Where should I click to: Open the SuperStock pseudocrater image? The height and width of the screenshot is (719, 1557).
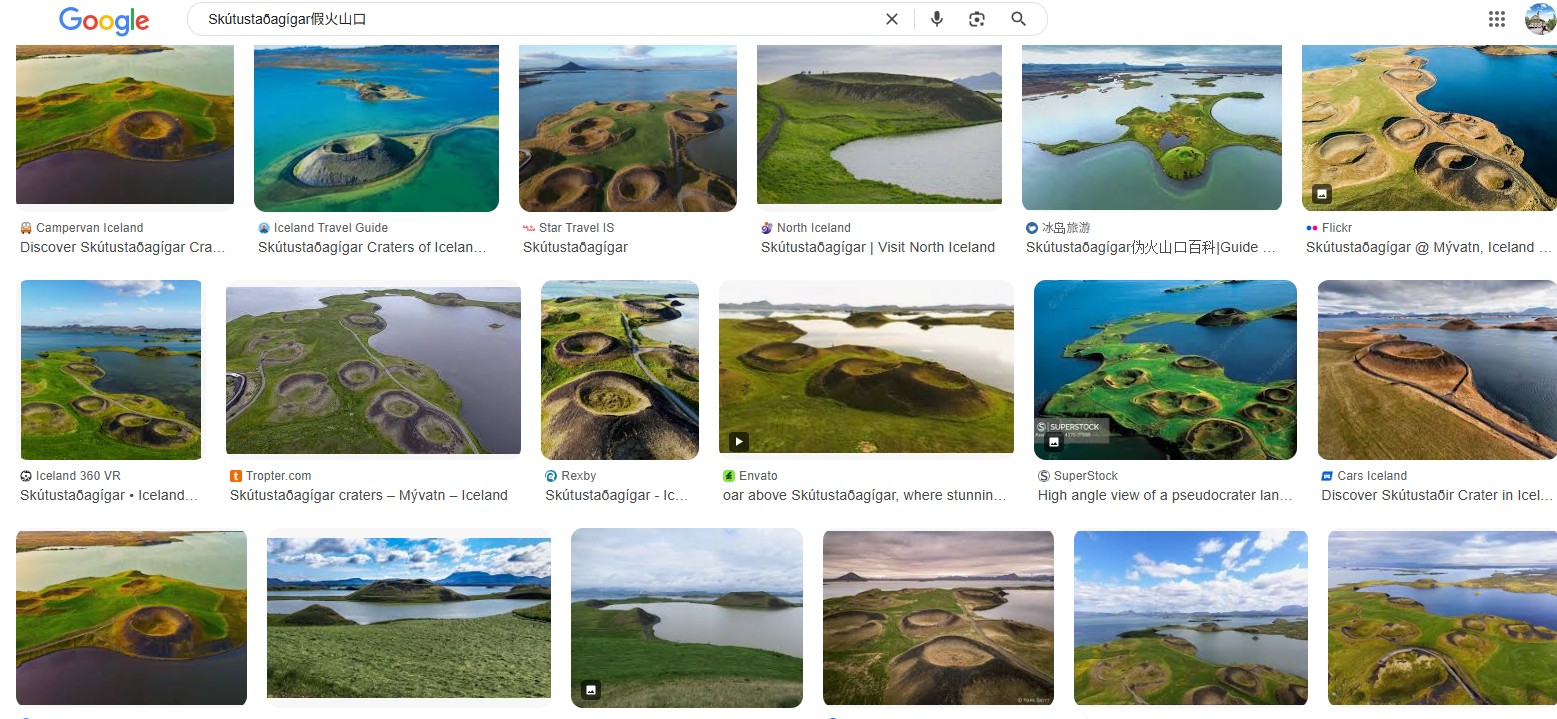tap(1164, 370)
